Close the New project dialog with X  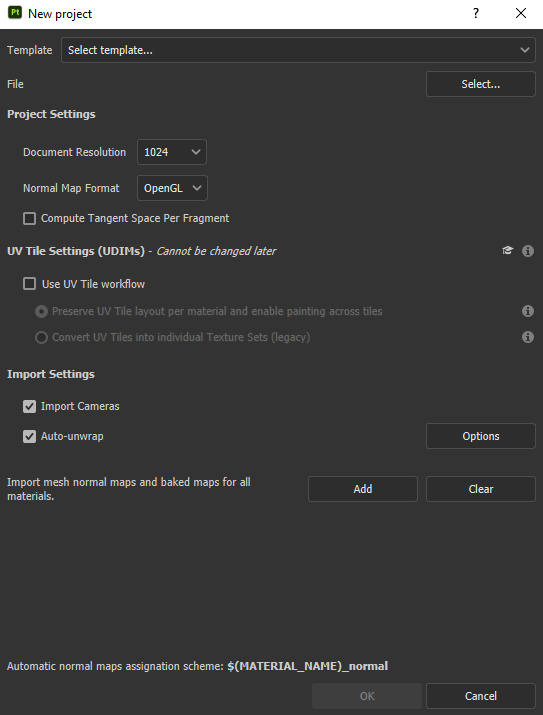pyautogui.click(x=521, y=13)
